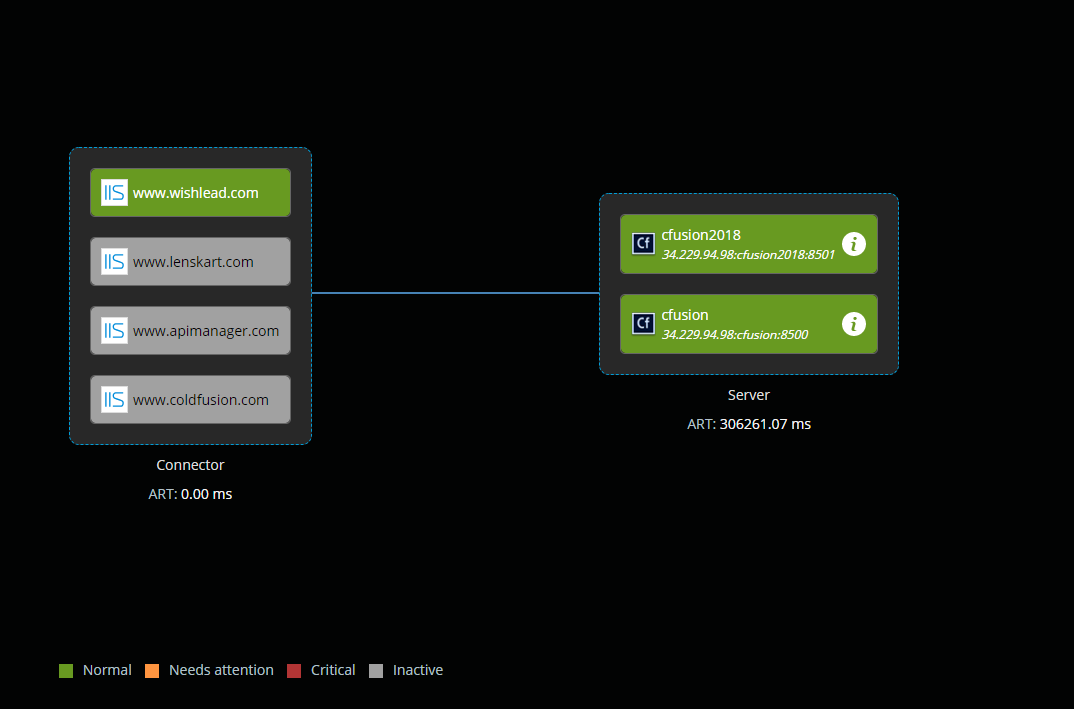1074x709 pixels.
Task: Click the IIS icon beside www.coldfusion.com
Action: (113, 399)
